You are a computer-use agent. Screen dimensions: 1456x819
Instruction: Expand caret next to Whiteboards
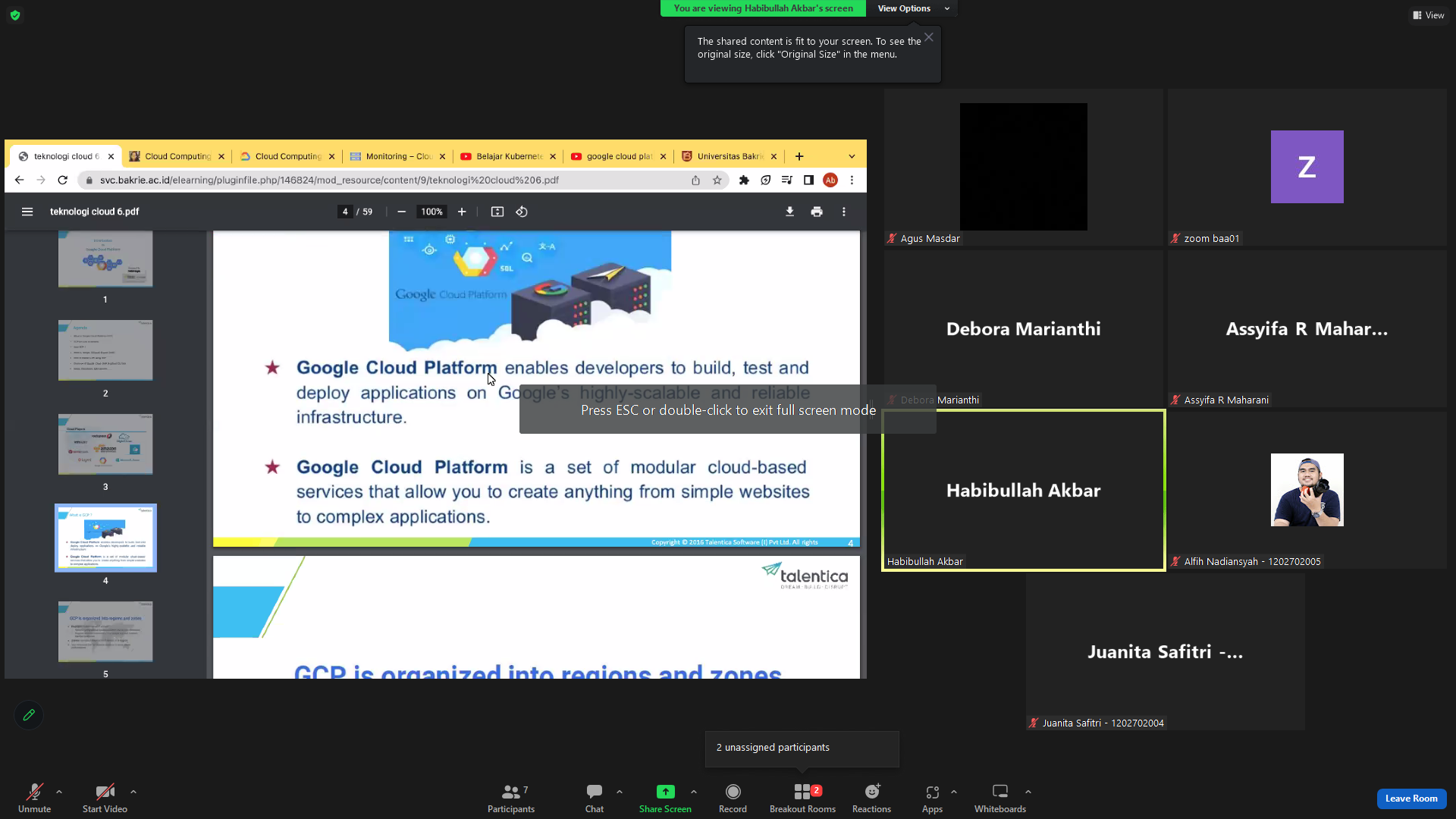1028,792
